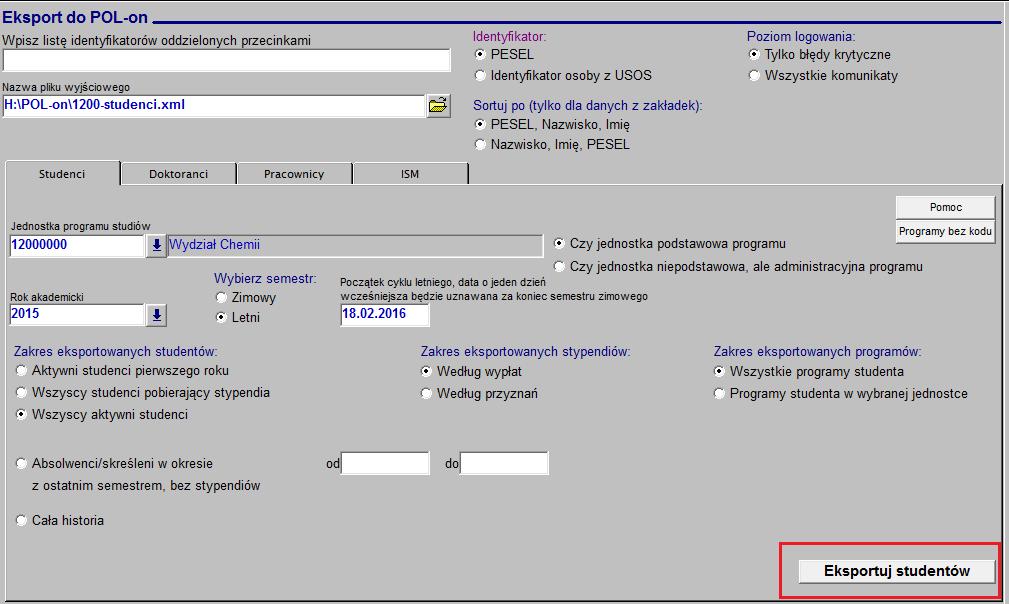Select Absolwenci/skreśleni w okresie option
Image resolution: width=1009 pixels, height=604 pixels.
click(21, 463)
